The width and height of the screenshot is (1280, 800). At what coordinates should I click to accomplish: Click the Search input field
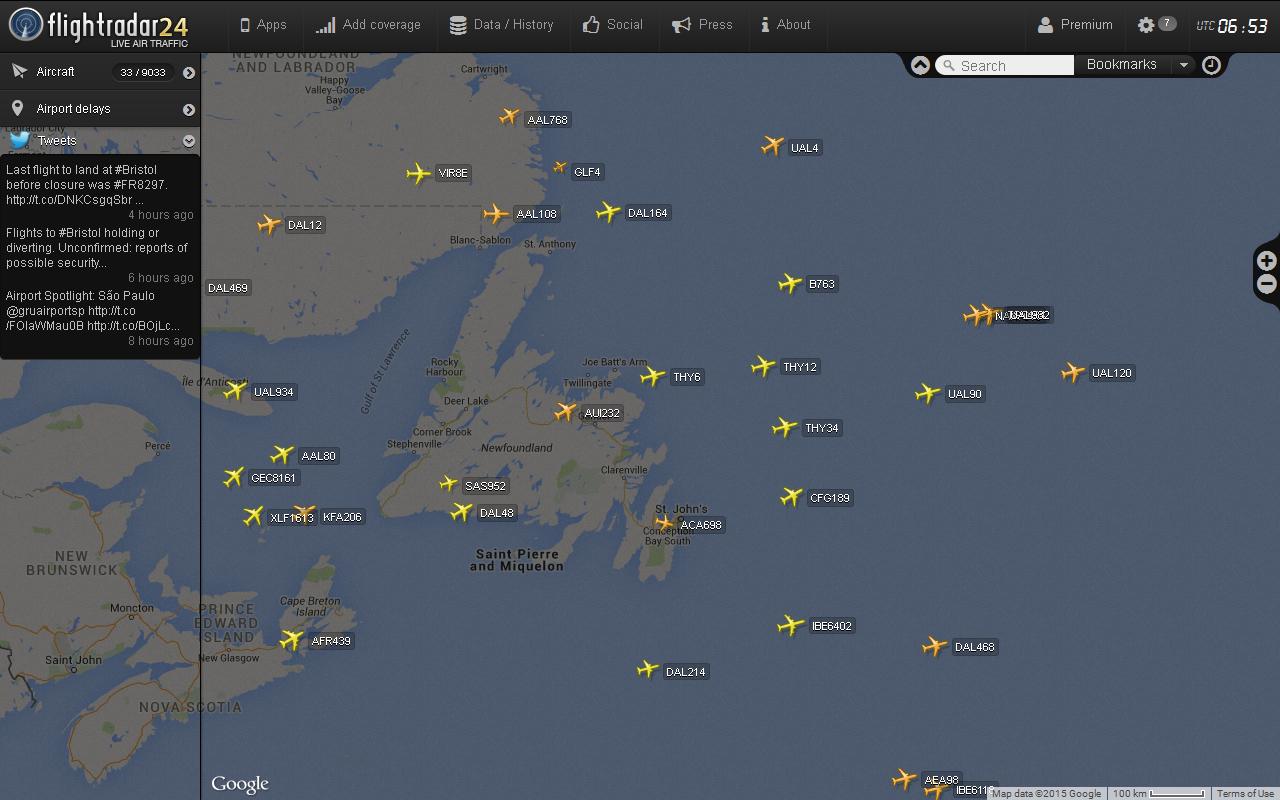click(x=1005, y=65)
